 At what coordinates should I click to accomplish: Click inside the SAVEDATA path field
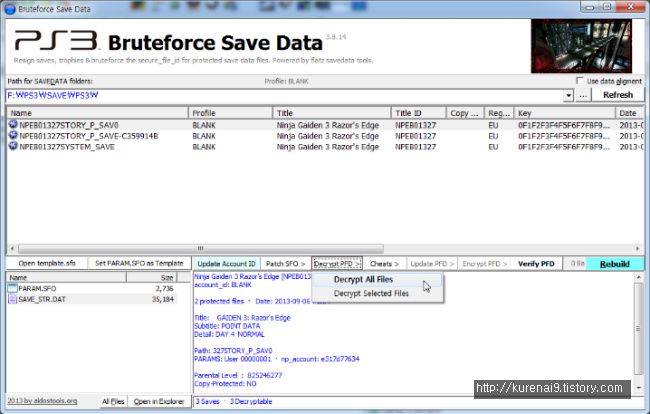point(285,95)
